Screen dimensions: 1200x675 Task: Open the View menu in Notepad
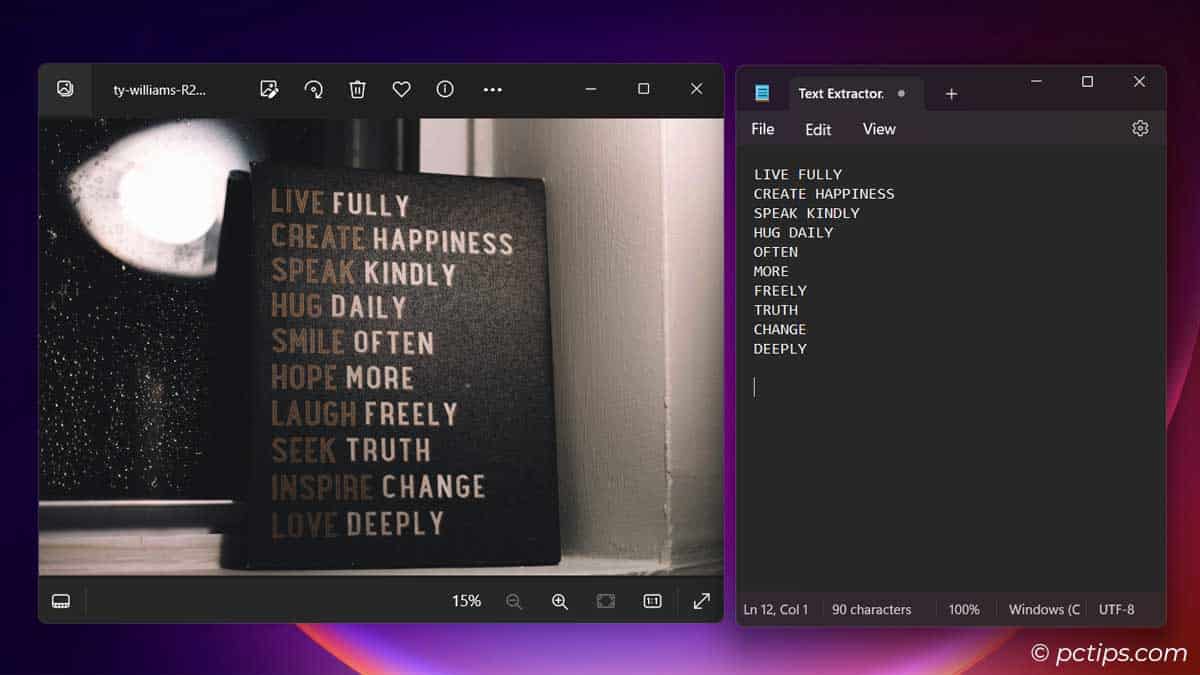879,129
